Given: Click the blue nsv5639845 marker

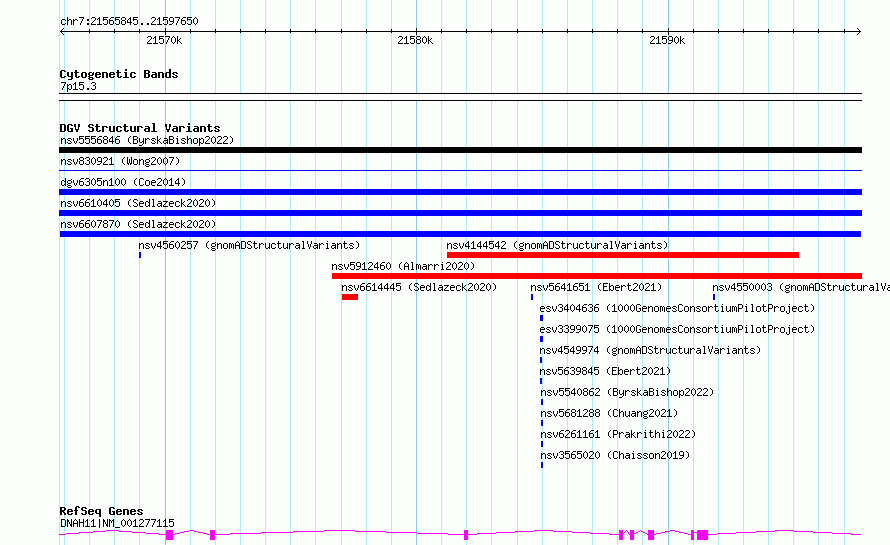Looking at the screenshot, I should (541, 381).
